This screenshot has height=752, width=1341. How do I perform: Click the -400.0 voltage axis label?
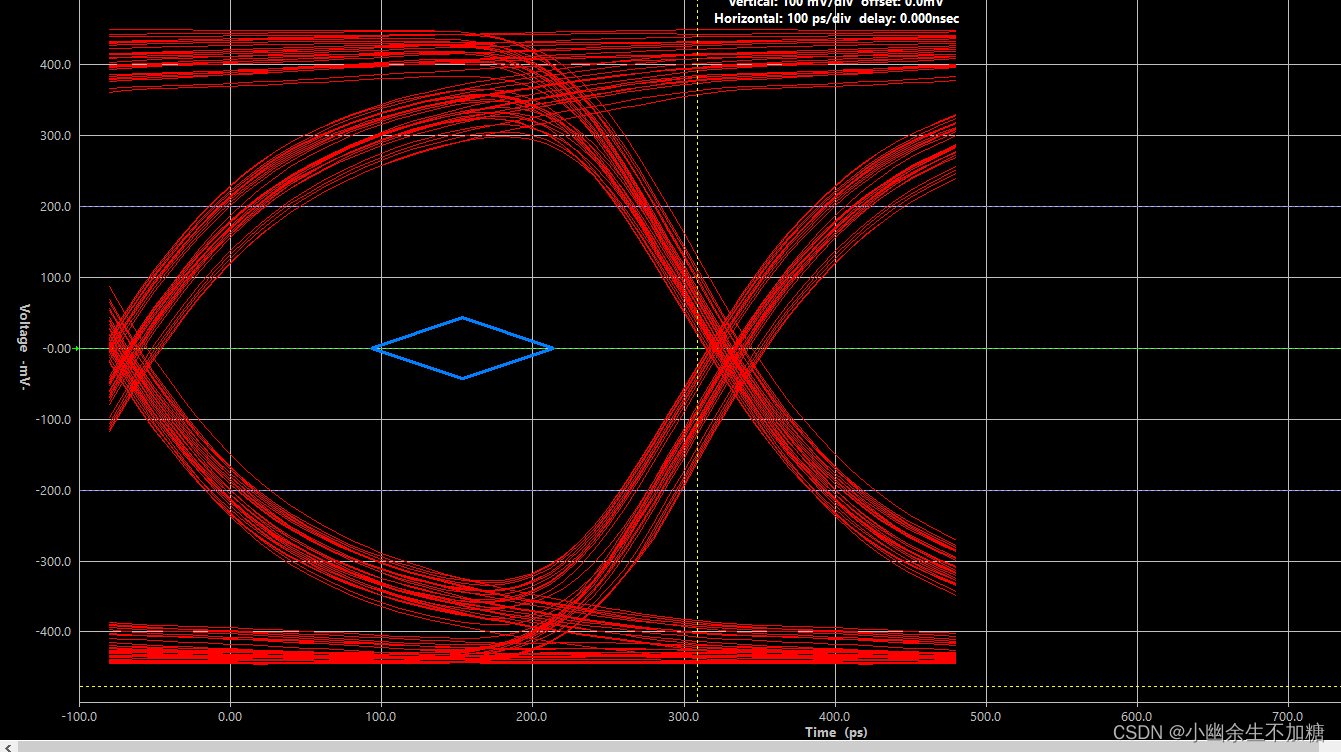[x=55, y=632]
